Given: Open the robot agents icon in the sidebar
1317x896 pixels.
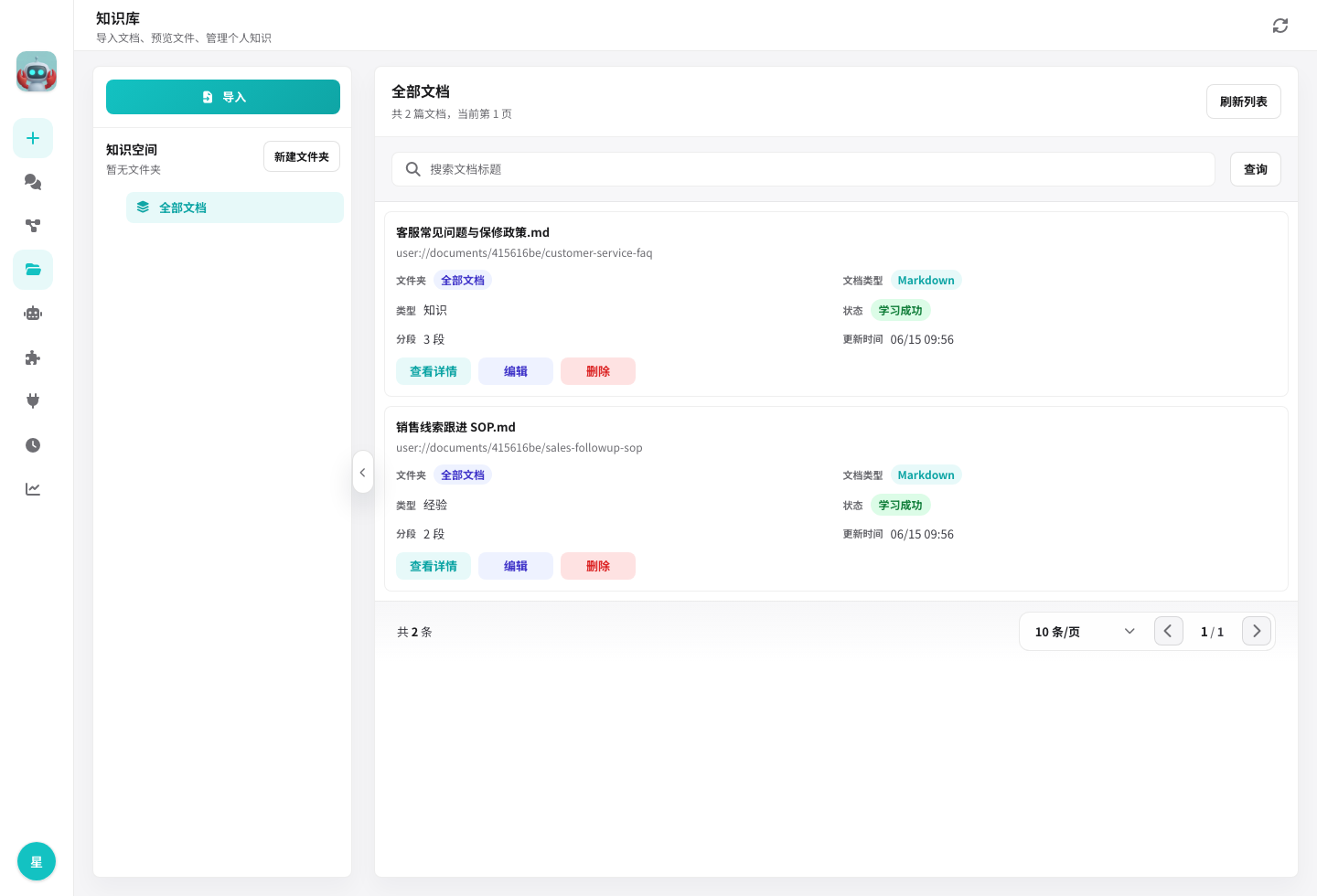Looking at the screenshot, I should 33,314.
